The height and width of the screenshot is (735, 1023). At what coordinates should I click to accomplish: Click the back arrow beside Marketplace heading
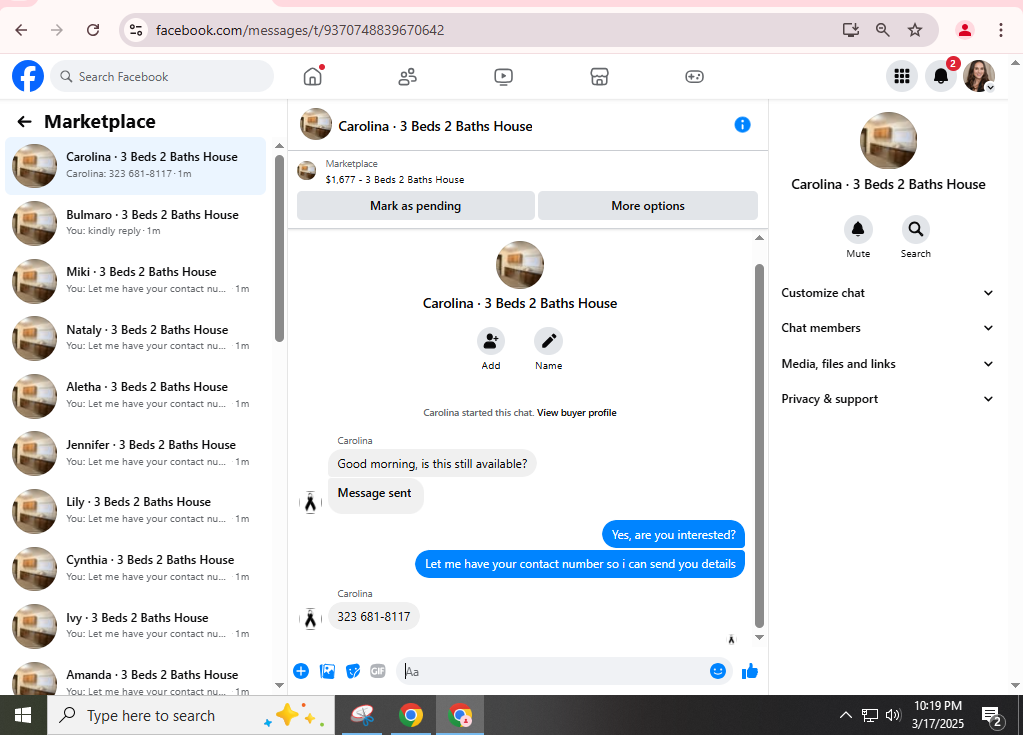[24, 121]
